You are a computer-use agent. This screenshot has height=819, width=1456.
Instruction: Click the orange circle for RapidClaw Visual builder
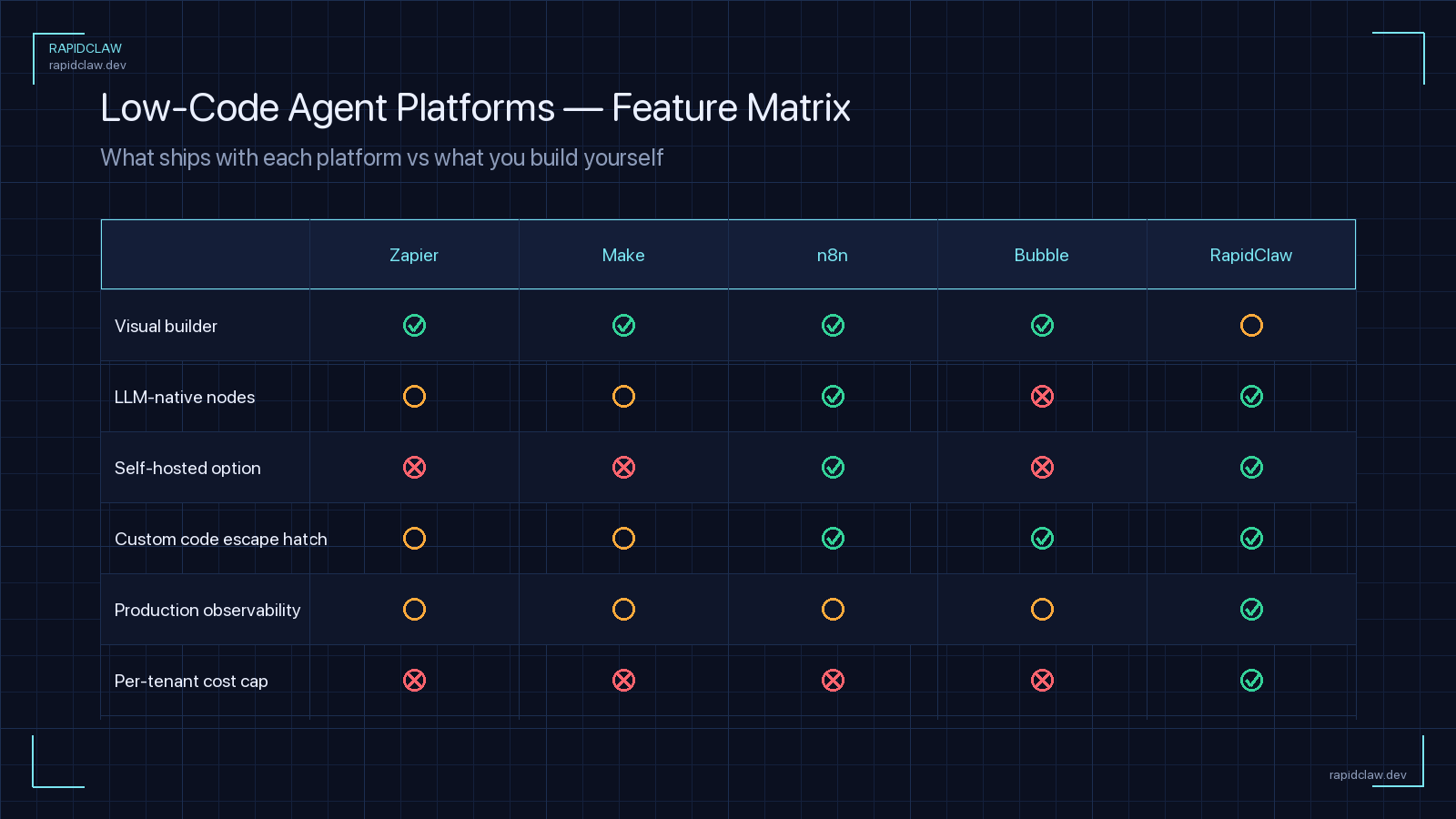tap(1251, 325)
